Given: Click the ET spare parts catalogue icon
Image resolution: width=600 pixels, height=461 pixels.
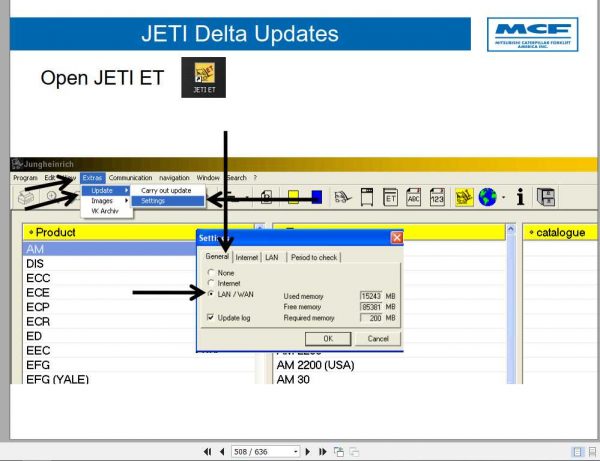Looking at the screenshot, I should [x=390, y=197].
